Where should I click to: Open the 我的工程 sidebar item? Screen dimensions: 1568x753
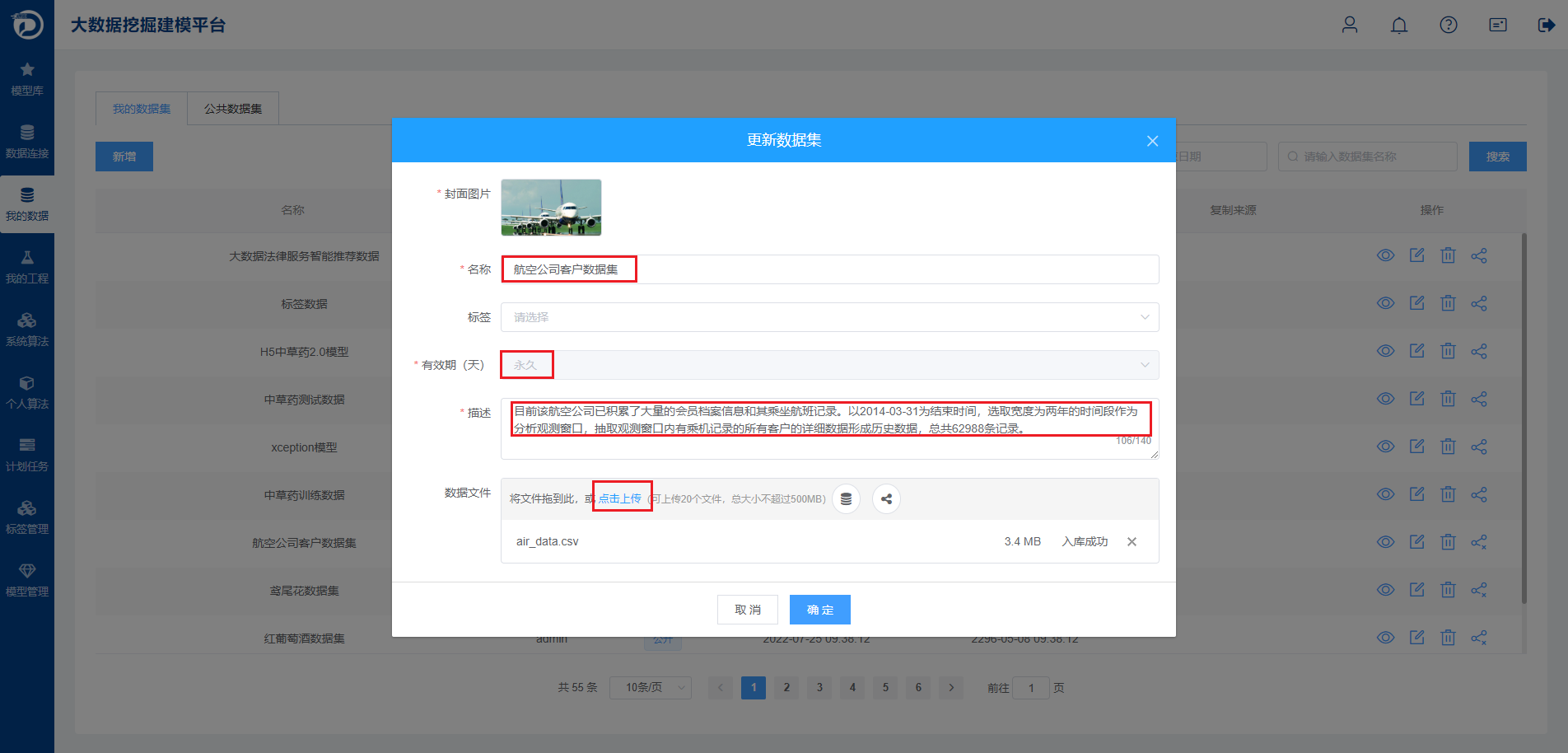coord(27,268)
